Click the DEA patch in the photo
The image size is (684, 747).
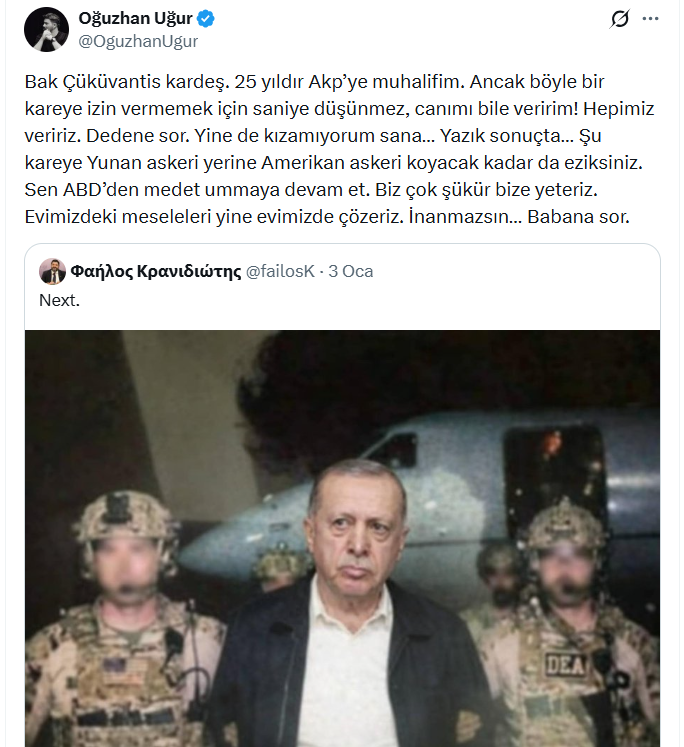(565, 664)
